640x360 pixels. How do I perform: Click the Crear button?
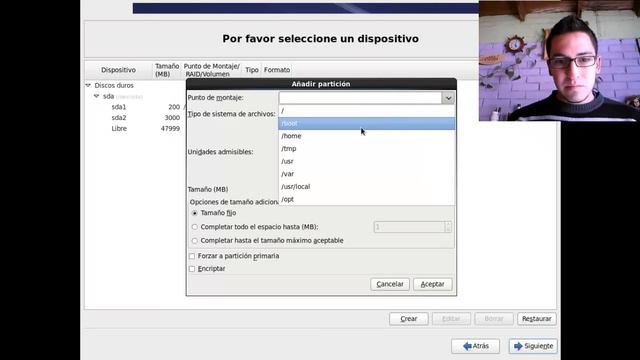(x=409, y=319)
